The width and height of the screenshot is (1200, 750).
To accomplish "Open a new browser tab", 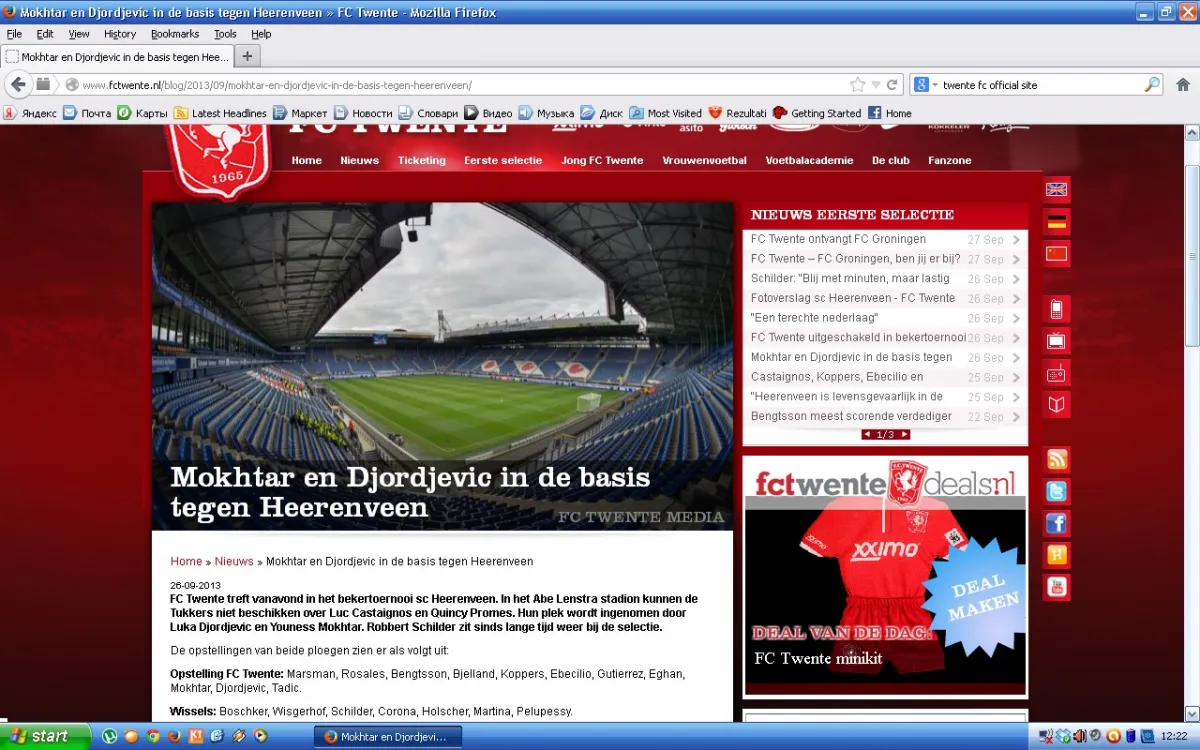I will point(247,56).
